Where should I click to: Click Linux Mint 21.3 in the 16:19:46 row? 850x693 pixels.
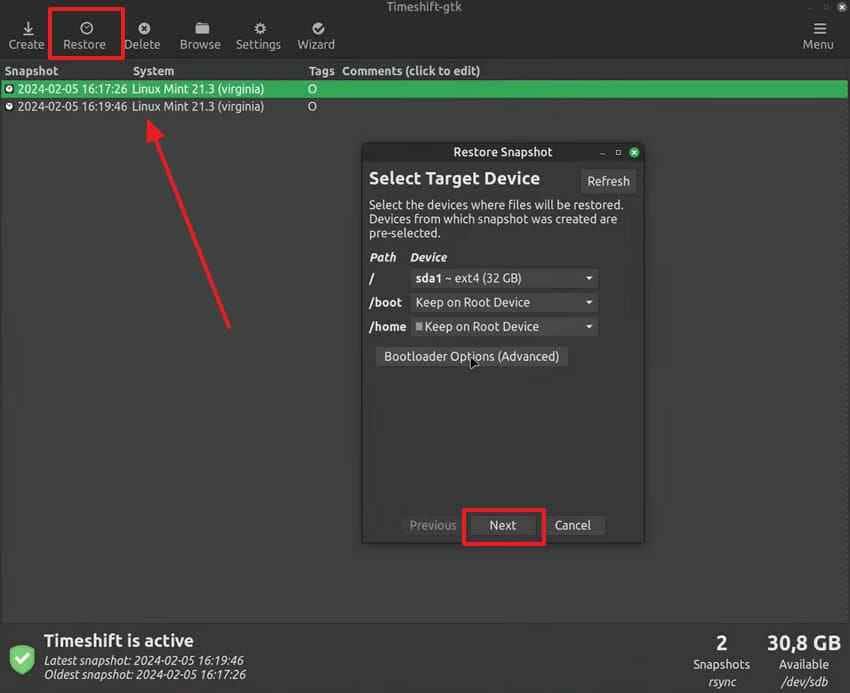pyautogui.click(x=198, y=106)
